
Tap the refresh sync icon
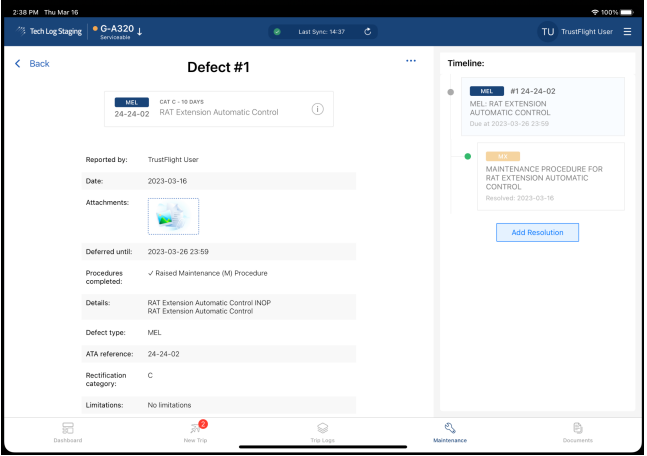[367, 32]
